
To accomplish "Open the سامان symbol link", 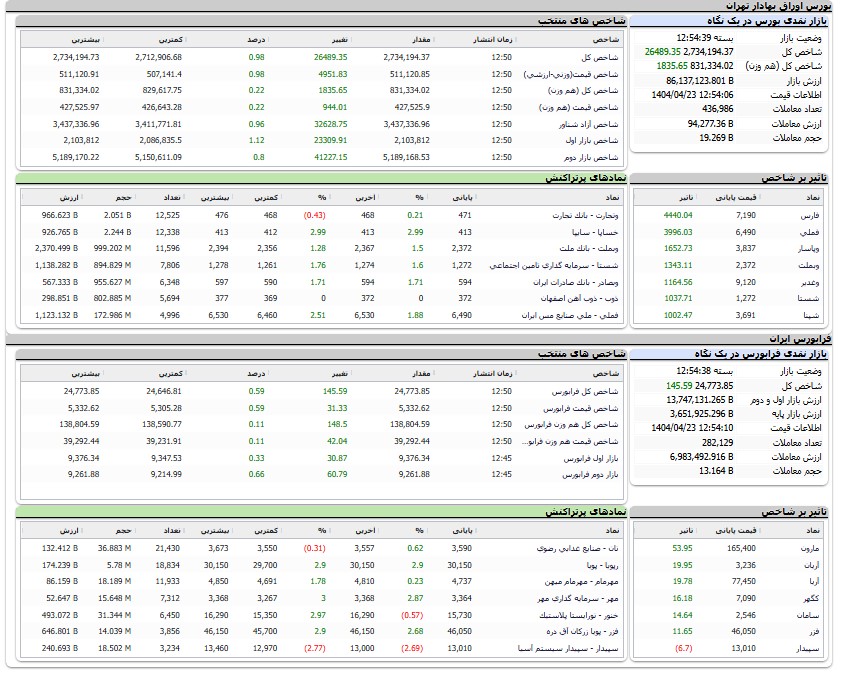I will tap(808, 615).
